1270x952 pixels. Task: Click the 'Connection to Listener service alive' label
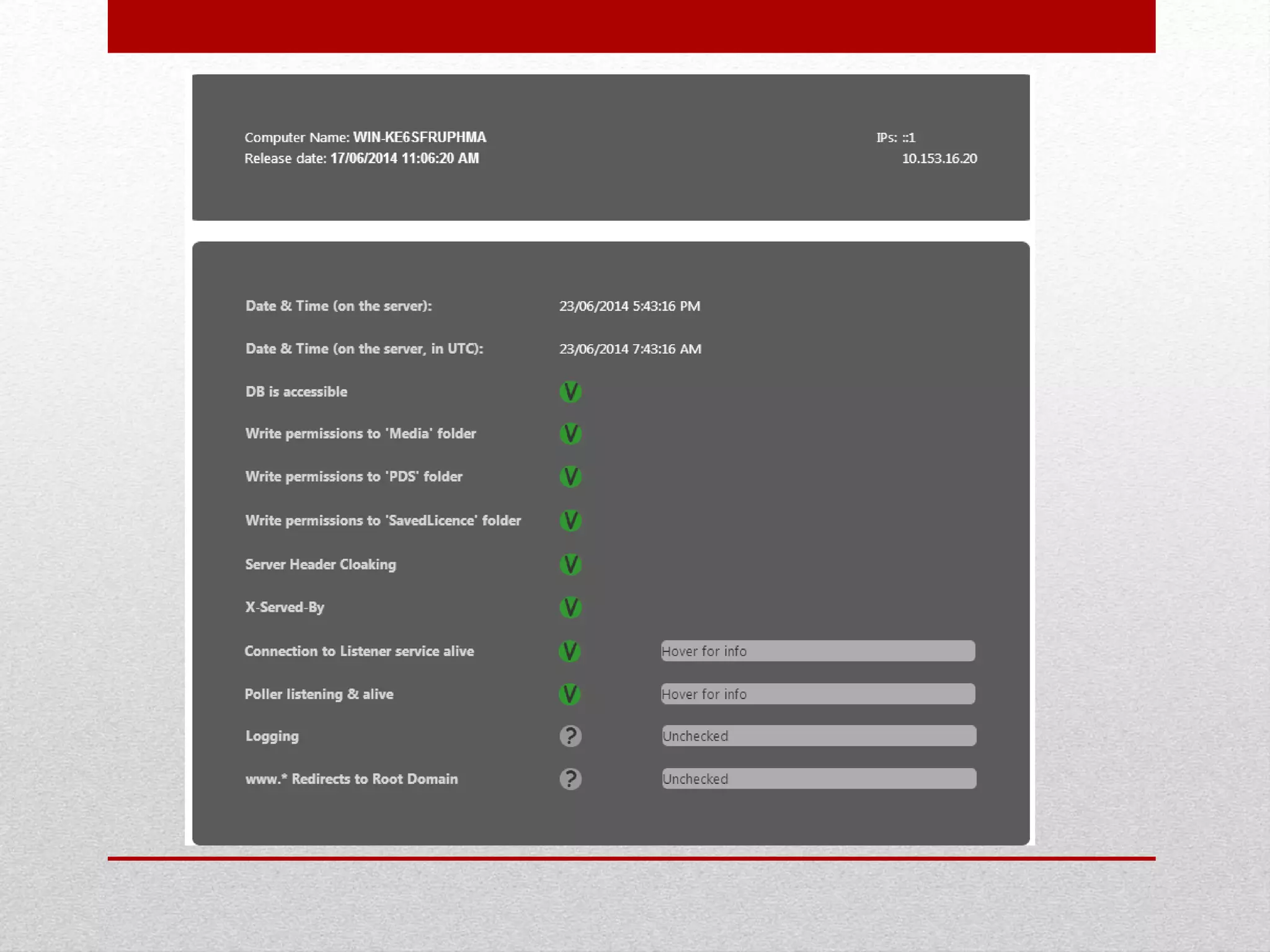[x=359, y=651]
